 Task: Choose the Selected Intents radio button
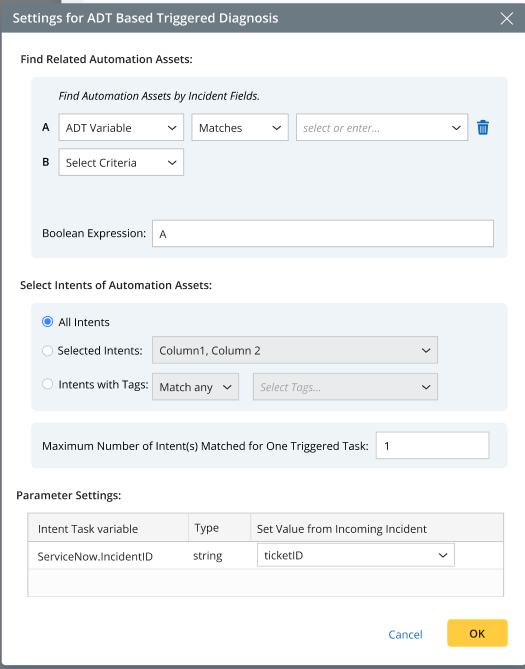pos(47,351)
